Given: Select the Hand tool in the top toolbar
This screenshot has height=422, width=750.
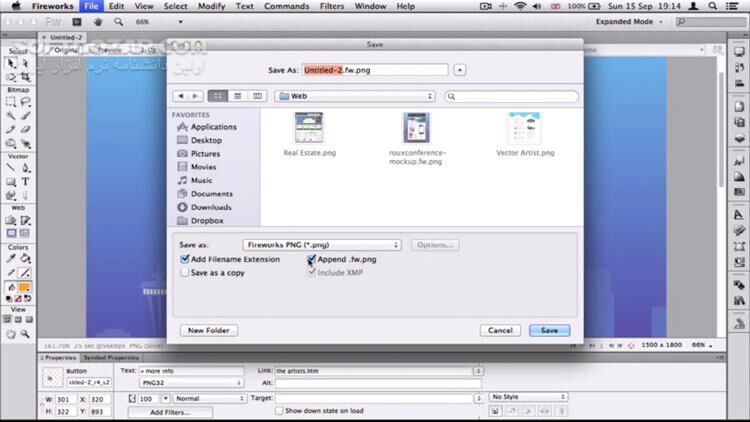Looking at the screenshot, I should click(x=98, y=21).
